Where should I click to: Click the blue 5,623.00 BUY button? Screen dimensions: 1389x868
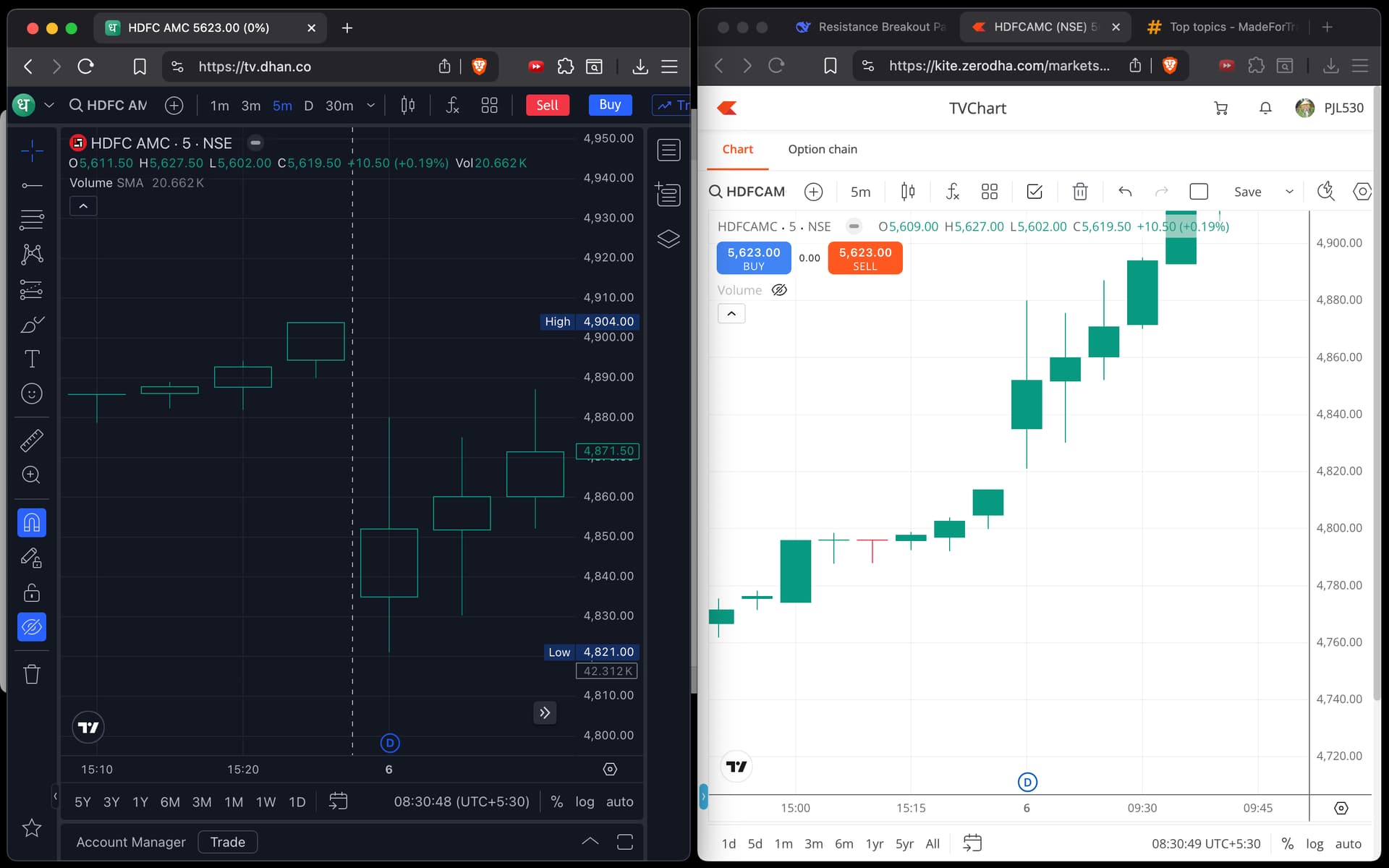(753, 258)
